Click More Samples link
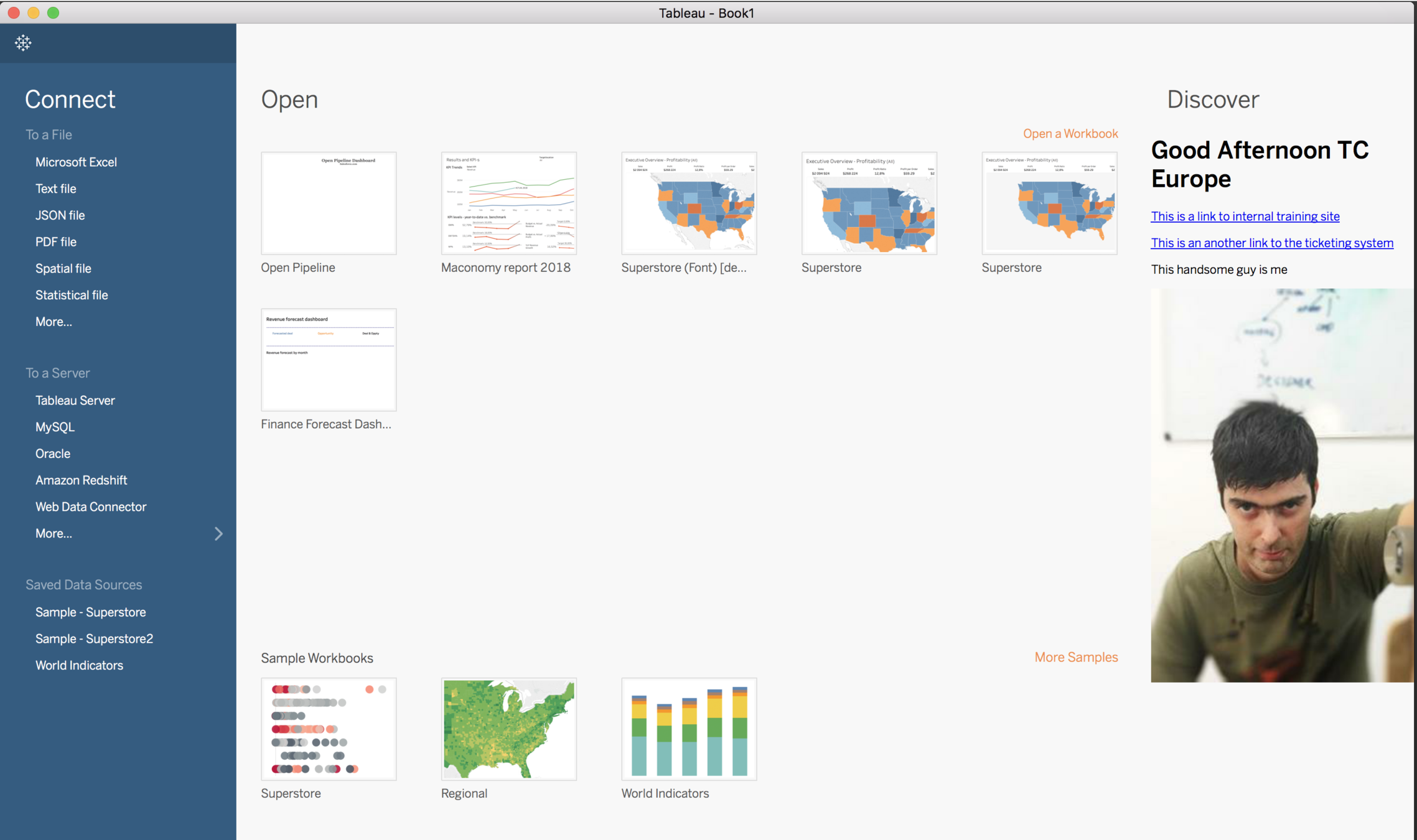Viewport: 1417px width, 840px height. (x=1076, y=657)
